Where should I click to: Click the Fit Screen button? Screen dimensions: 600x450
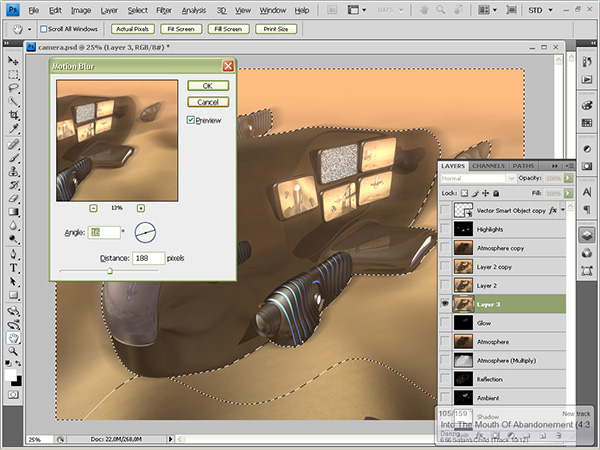tap(183, 30)
